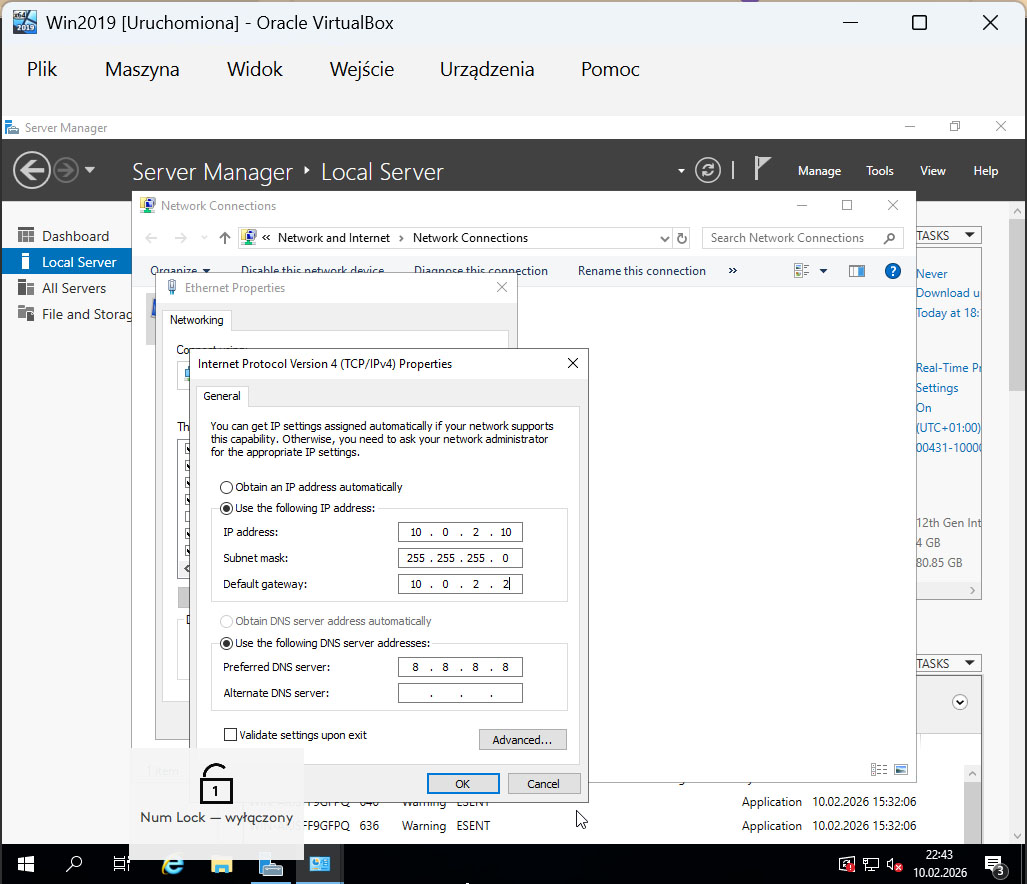Viewport: 1027px width, 884px height.
Task: Open the Maszyna menu in VirtualBox
Action: point(142,70)
